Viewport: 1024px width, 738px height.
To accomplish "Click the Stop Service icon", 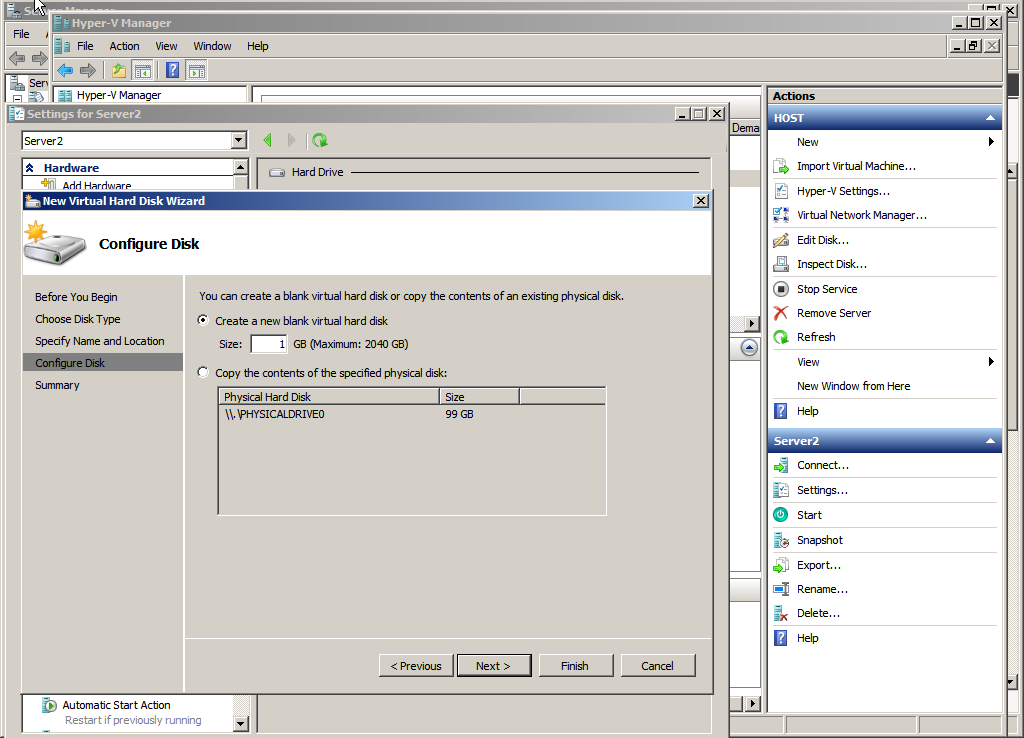I will point(781,289).
